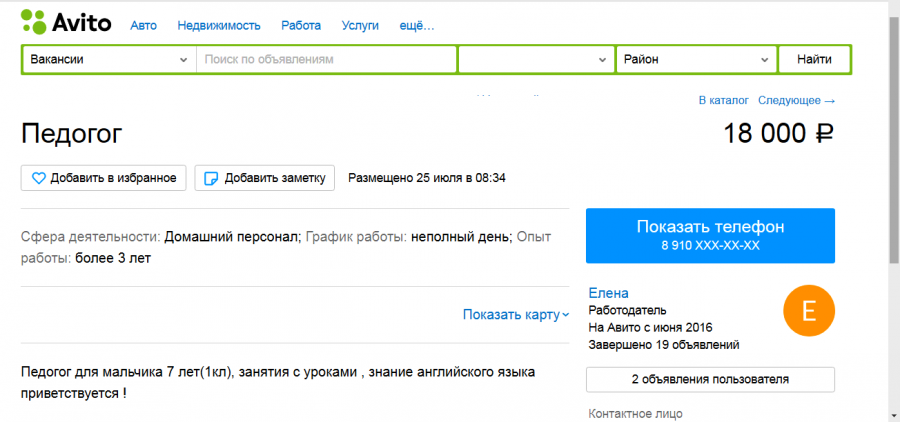The height and width of the screenshot is (422, 900).
Task: Click Добавить заметку button
Action: tap(265, 178)
